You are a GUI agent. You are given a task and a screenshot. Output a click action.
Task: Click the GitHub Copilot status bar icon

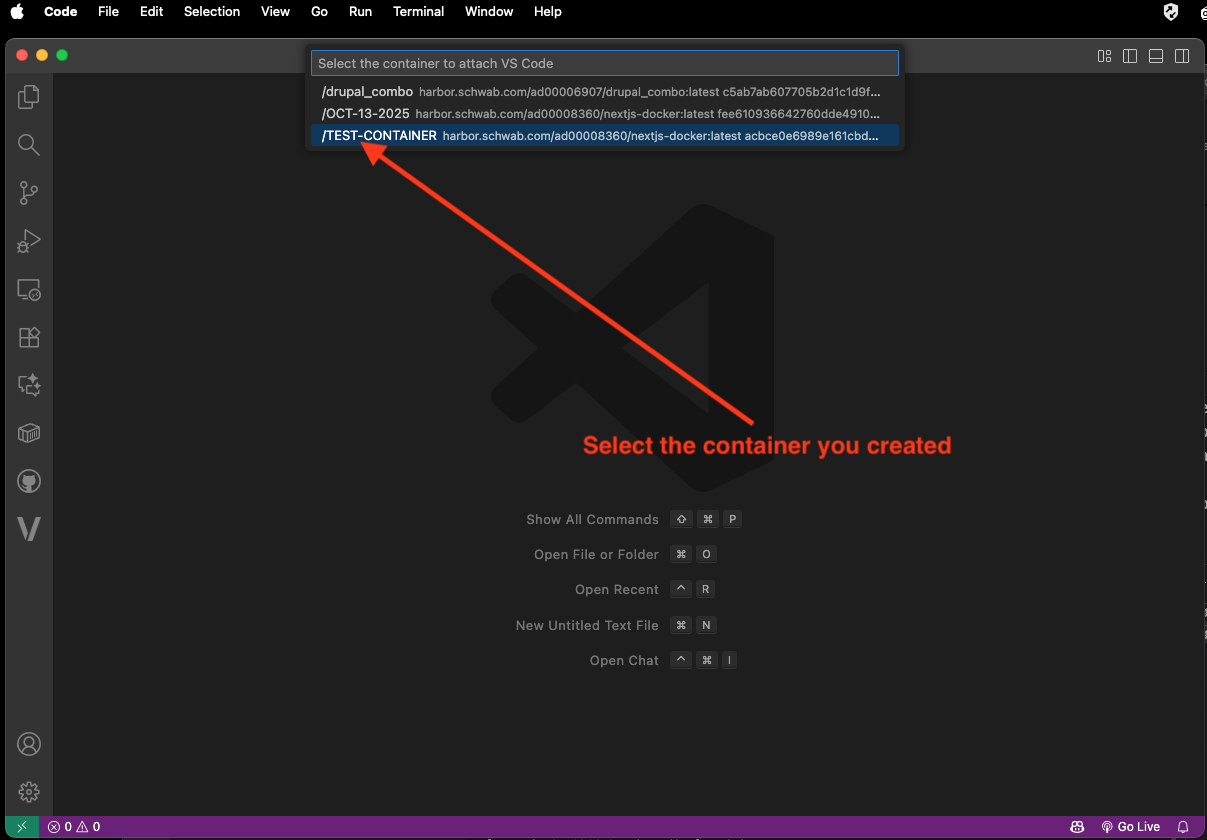tap(1077, 827)
